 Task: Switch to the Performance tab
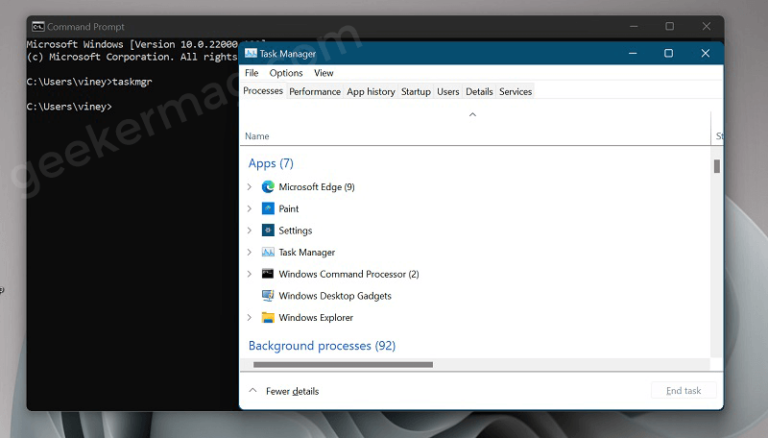pyautogui.click(x=315, y=92)
